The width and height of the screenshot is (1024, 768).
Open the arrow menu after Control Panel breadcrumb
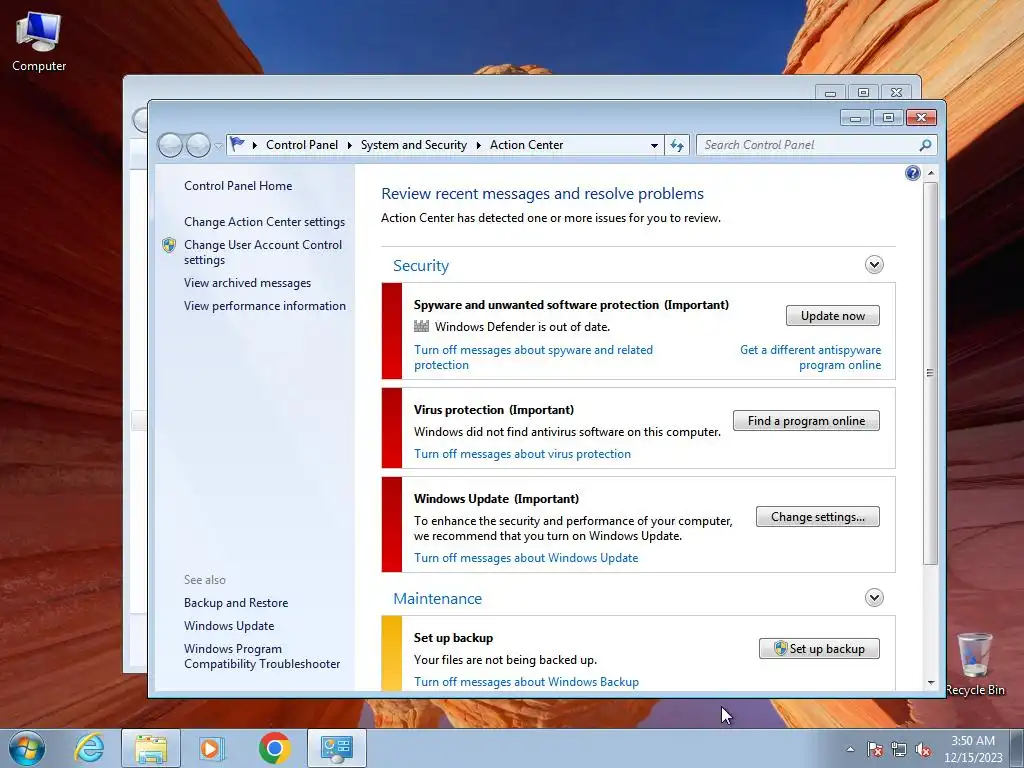click(349, 145)
